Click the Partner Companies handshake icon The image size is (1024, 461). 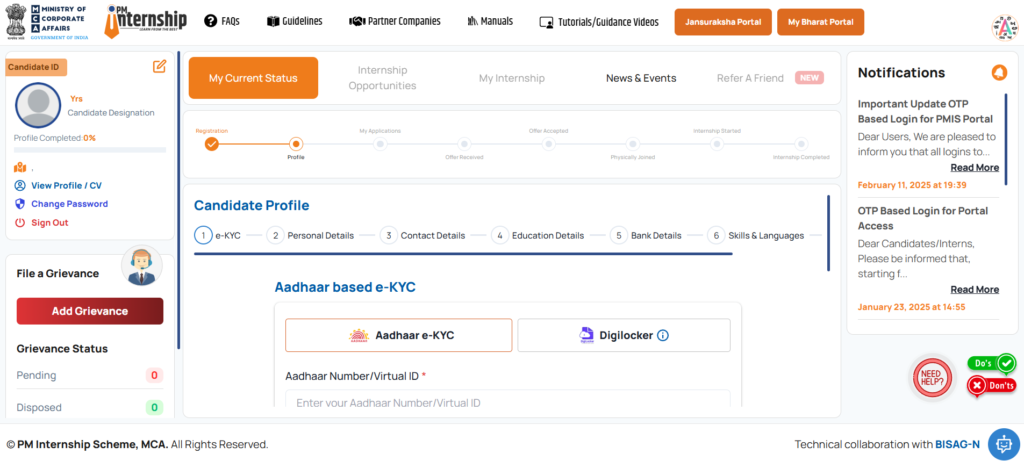(357, 21)
